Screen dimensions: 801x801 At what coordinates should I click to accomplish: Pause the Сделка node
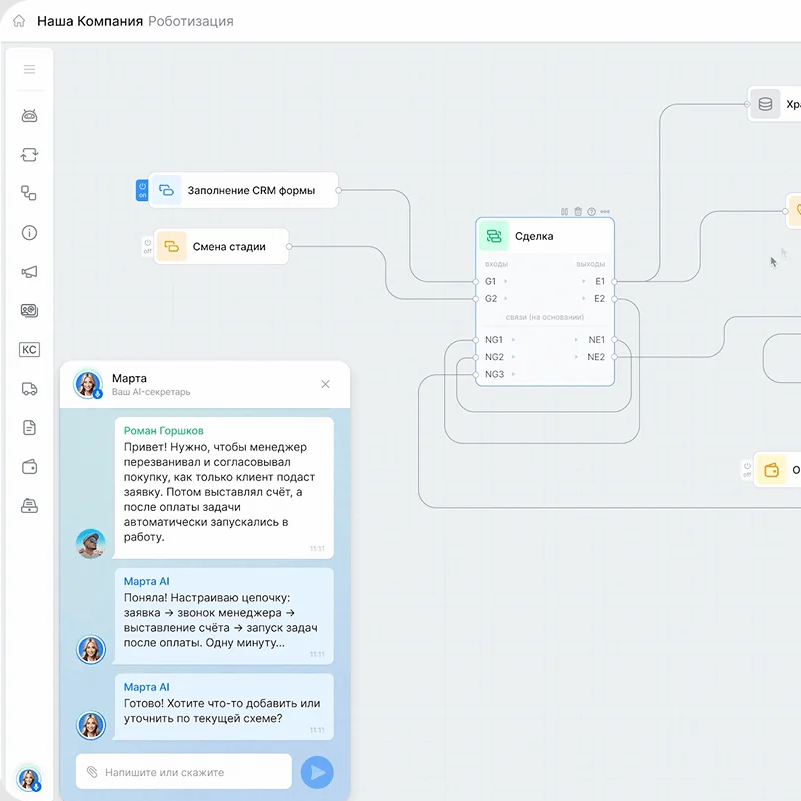click(564, 212)
